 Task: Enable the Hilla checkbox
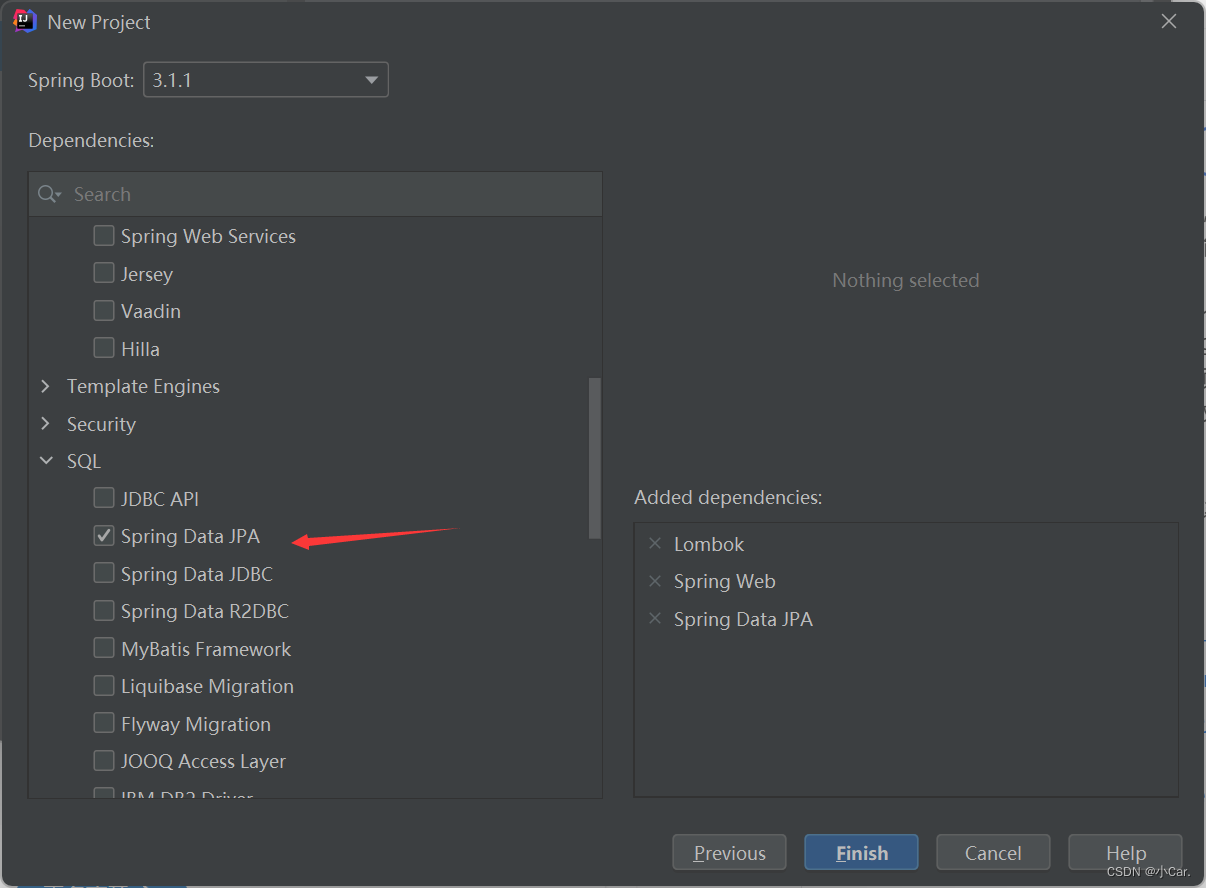pyautogui.click(x=104, y=348)
